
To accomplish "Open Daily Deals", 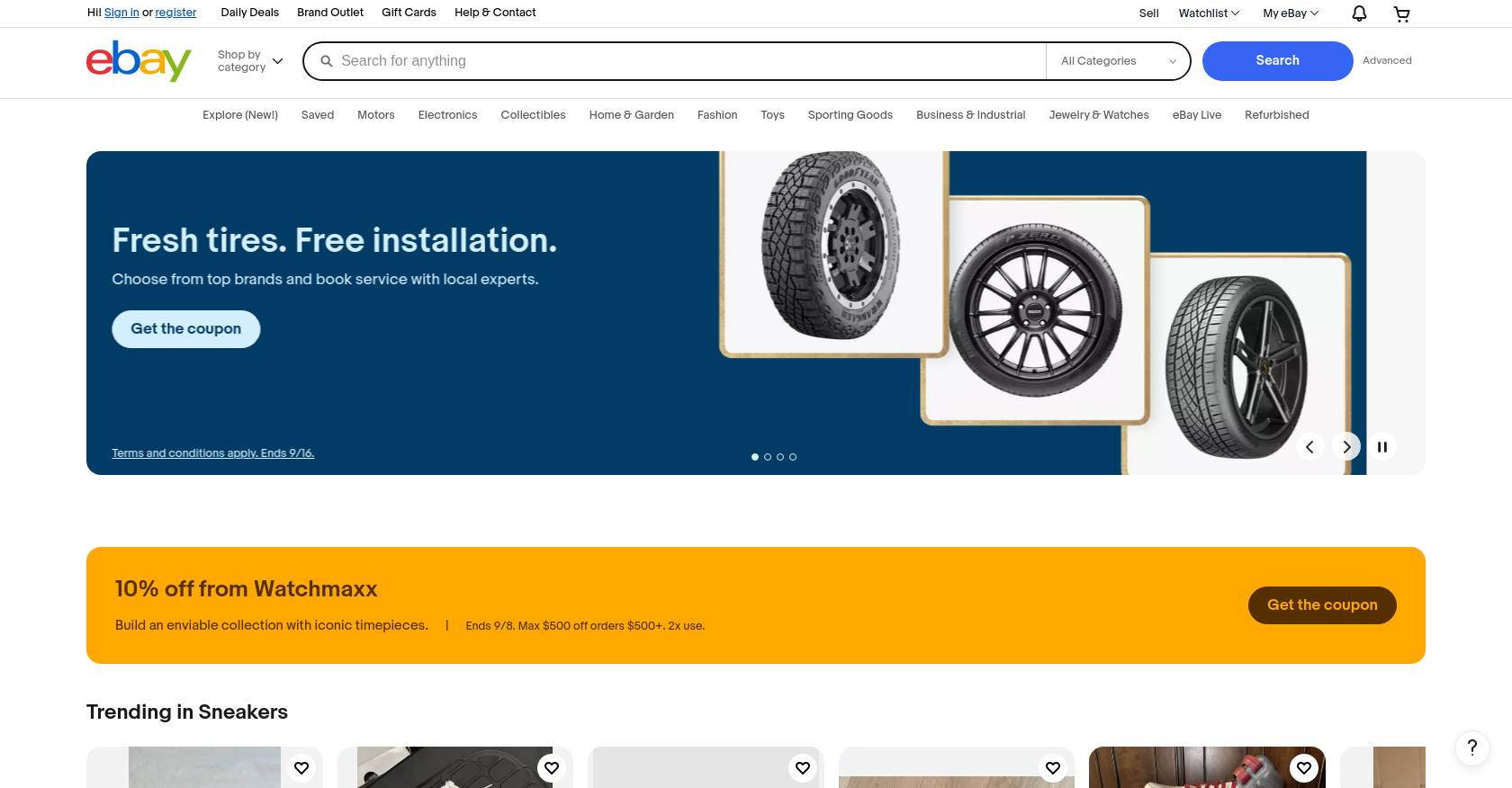I will coord(250,13).
